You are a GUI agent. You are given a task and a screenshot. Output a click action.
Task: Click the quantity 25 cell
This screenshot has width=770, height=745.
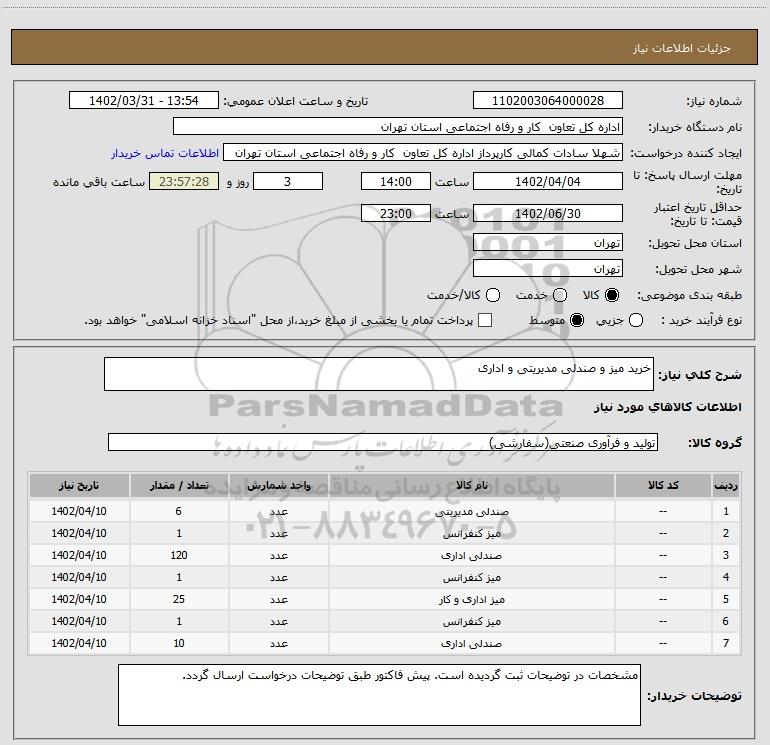tap(179, 600)
